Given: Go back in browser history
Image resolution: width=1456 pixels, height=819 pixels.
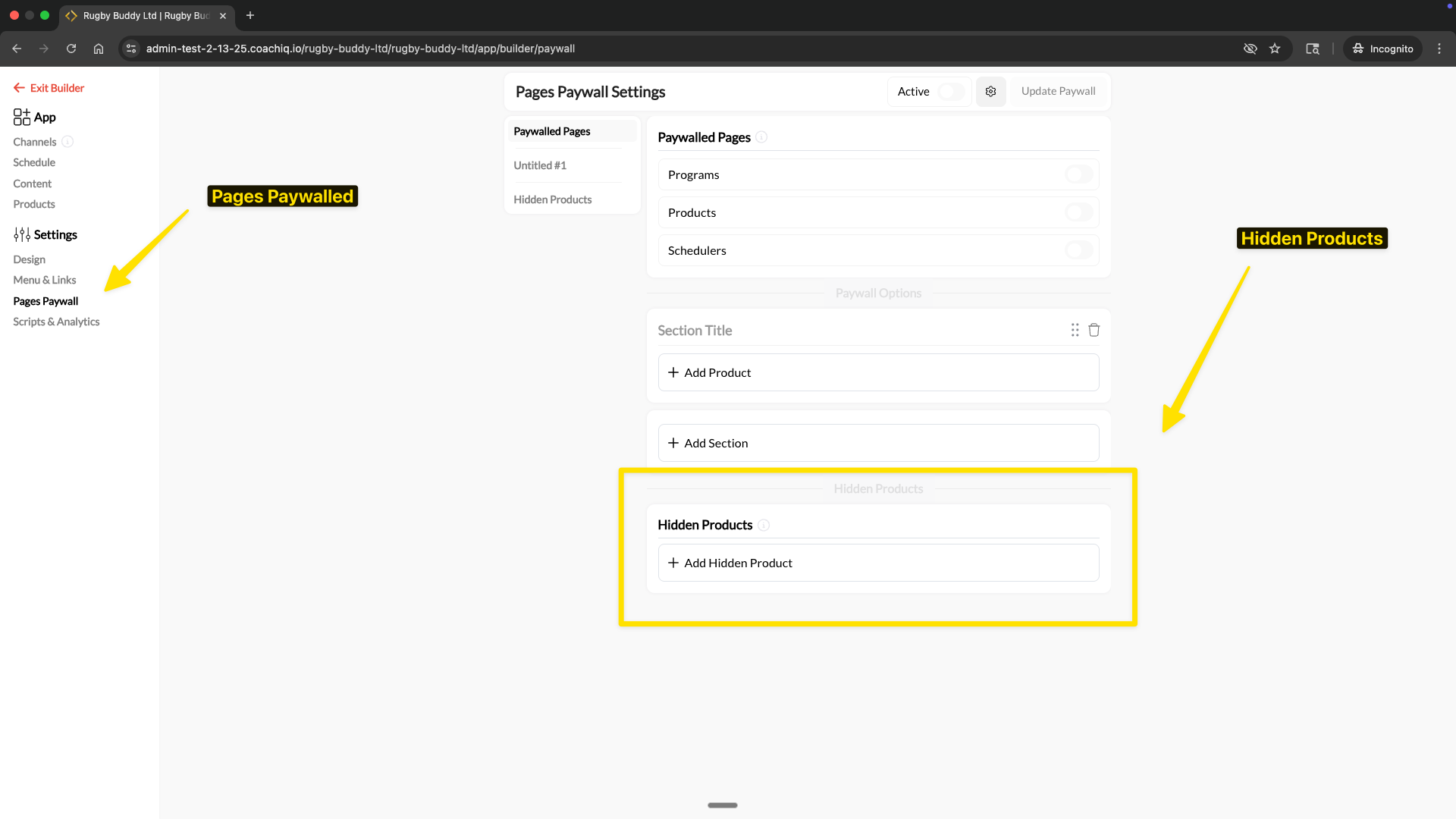Looking at the screenshot, I should point(17,49).
